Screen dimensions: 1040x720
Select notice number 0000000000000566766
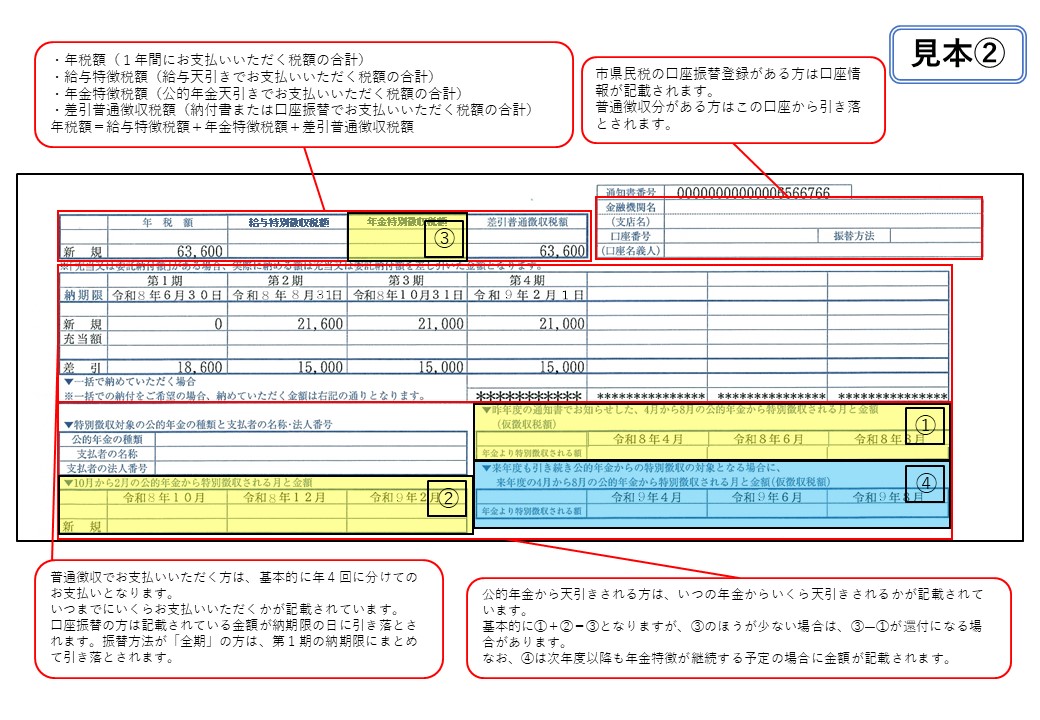[x=753, y=192]
